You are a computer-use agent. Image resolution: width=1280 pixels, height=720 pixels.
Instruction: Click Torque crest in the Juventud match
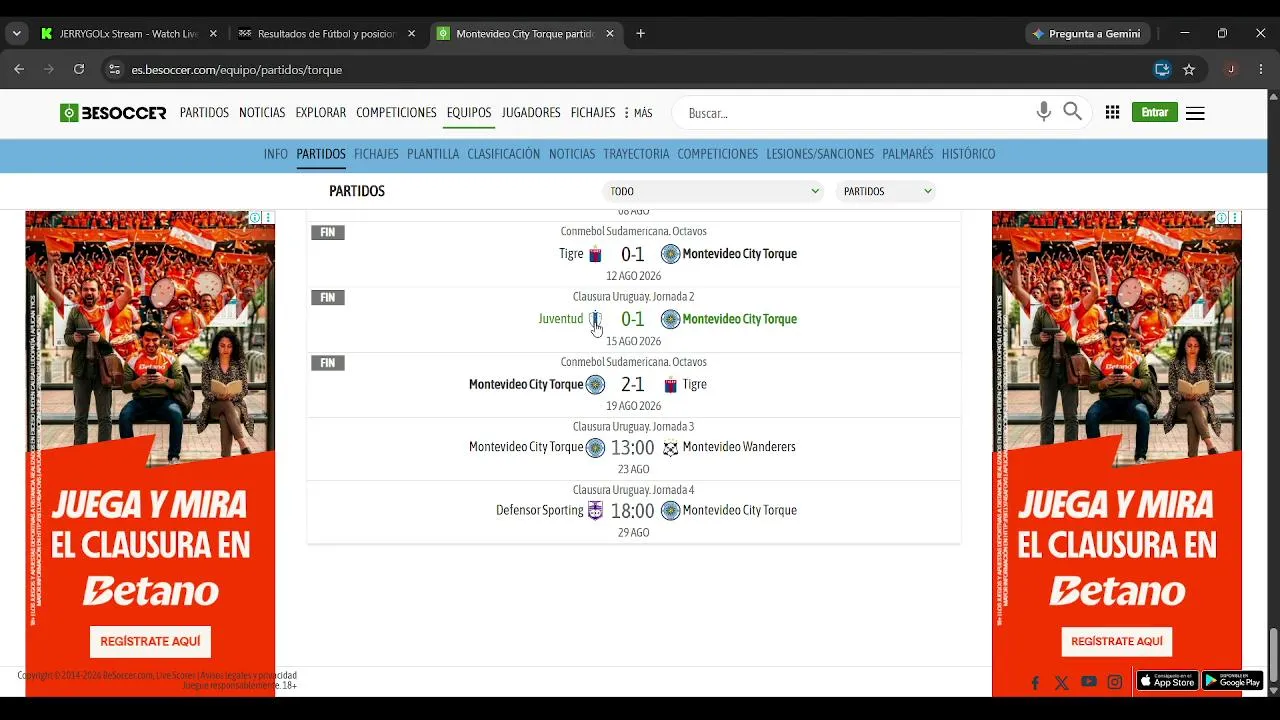671,319
